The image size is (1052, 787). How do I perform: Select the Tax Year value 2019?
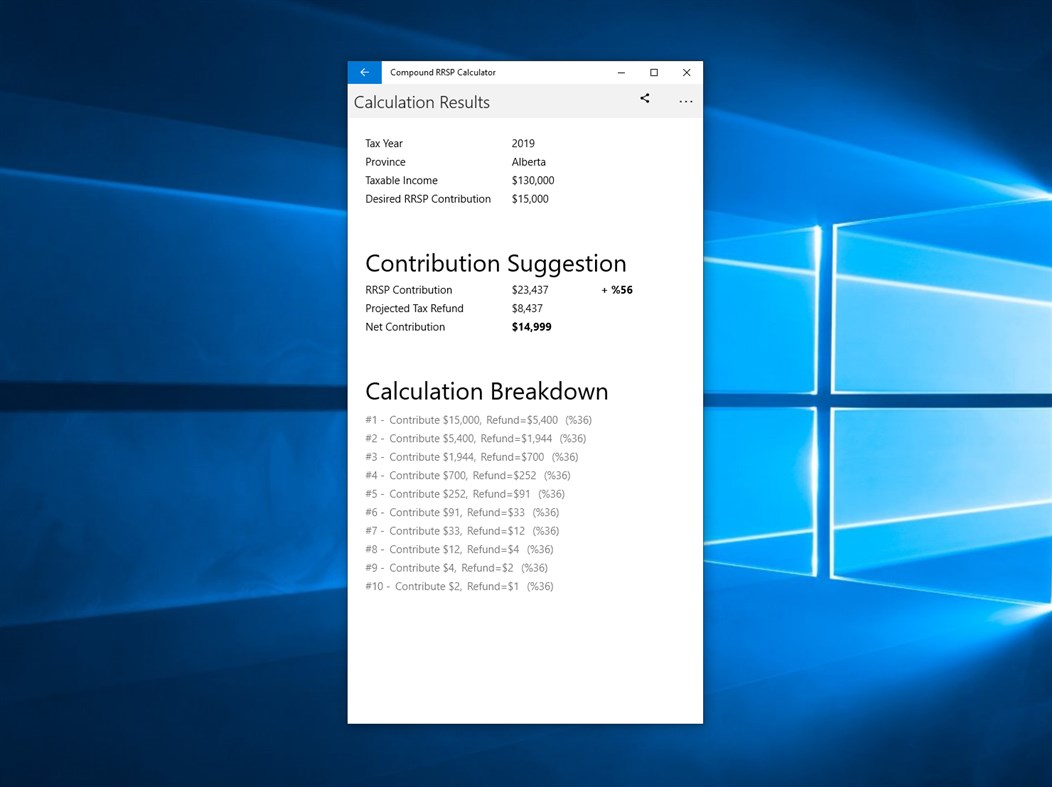[523, 143]
